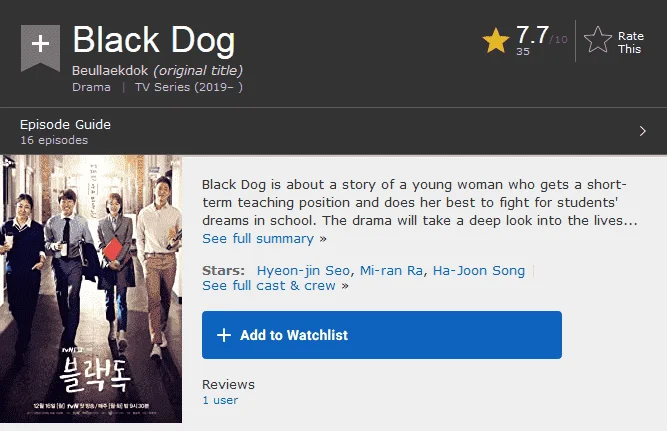
Task: Expand Episode Guide with the chevron arrow
Action: tap(642, 131)
